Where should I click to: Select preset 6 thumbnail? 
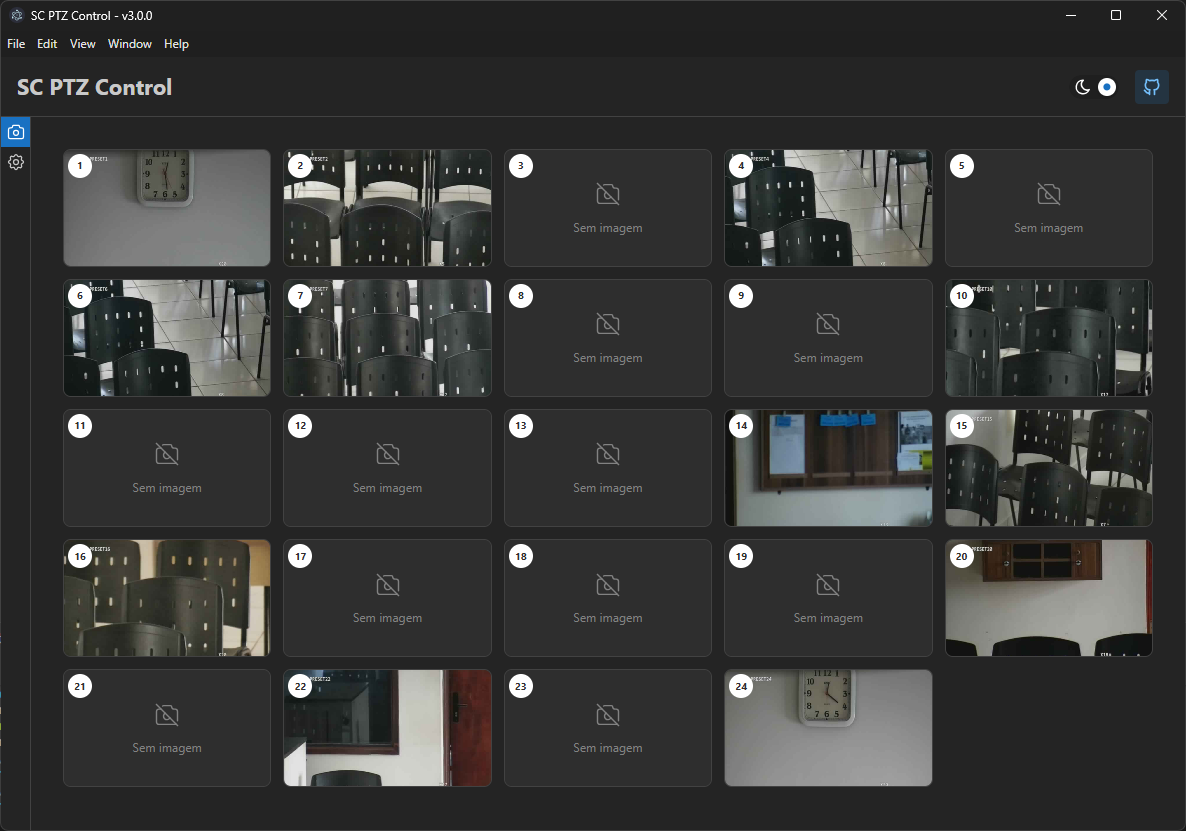click(167, 338)
